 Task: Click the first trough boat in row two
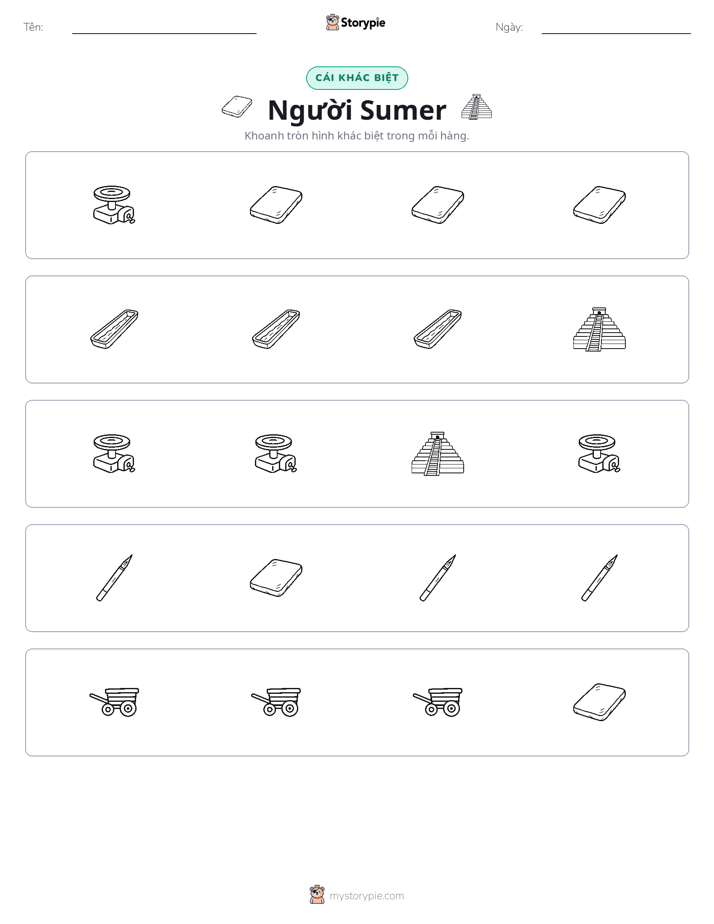click(x=114, y=329)
